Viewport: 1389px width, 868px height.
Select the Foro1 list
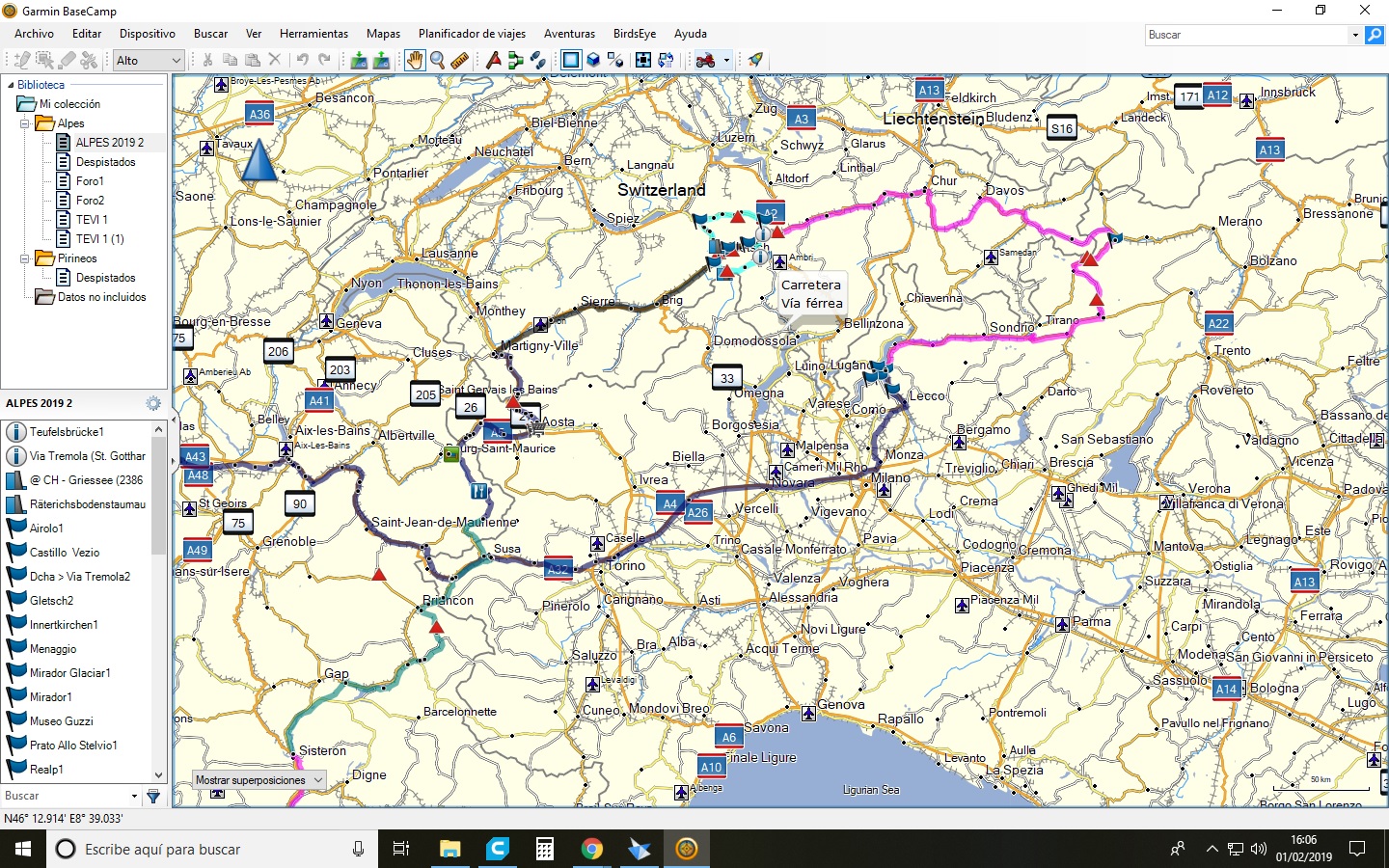[90, 181]
